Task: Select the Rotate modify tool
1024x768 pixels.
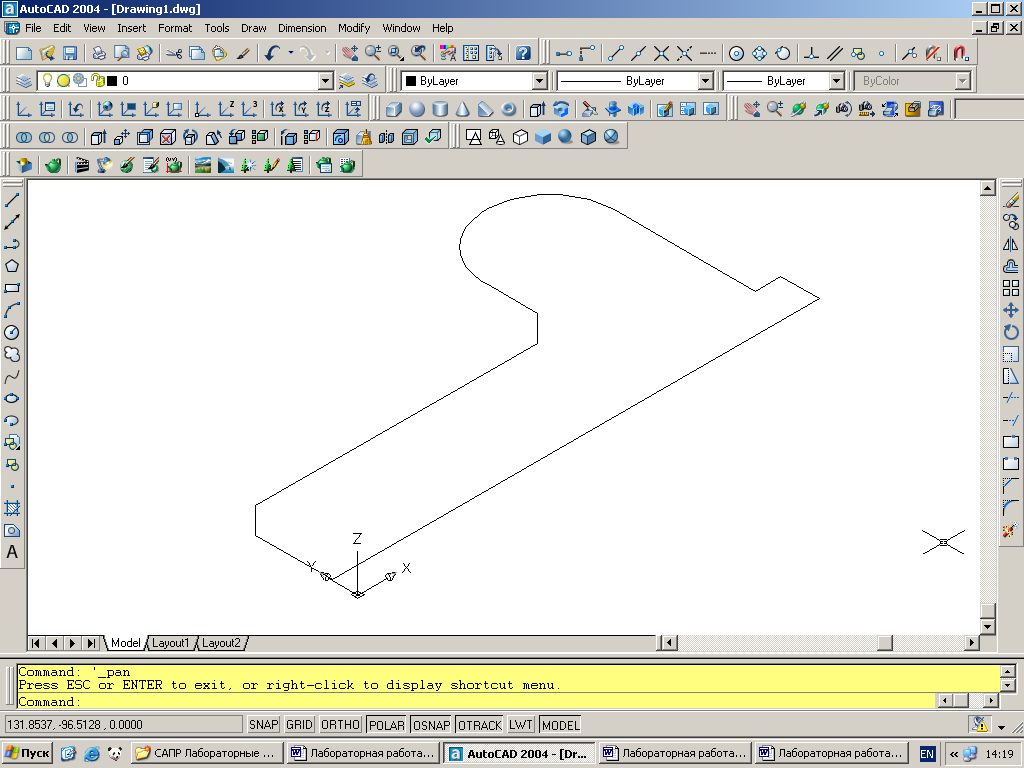Action: (x=1011, y=332)
